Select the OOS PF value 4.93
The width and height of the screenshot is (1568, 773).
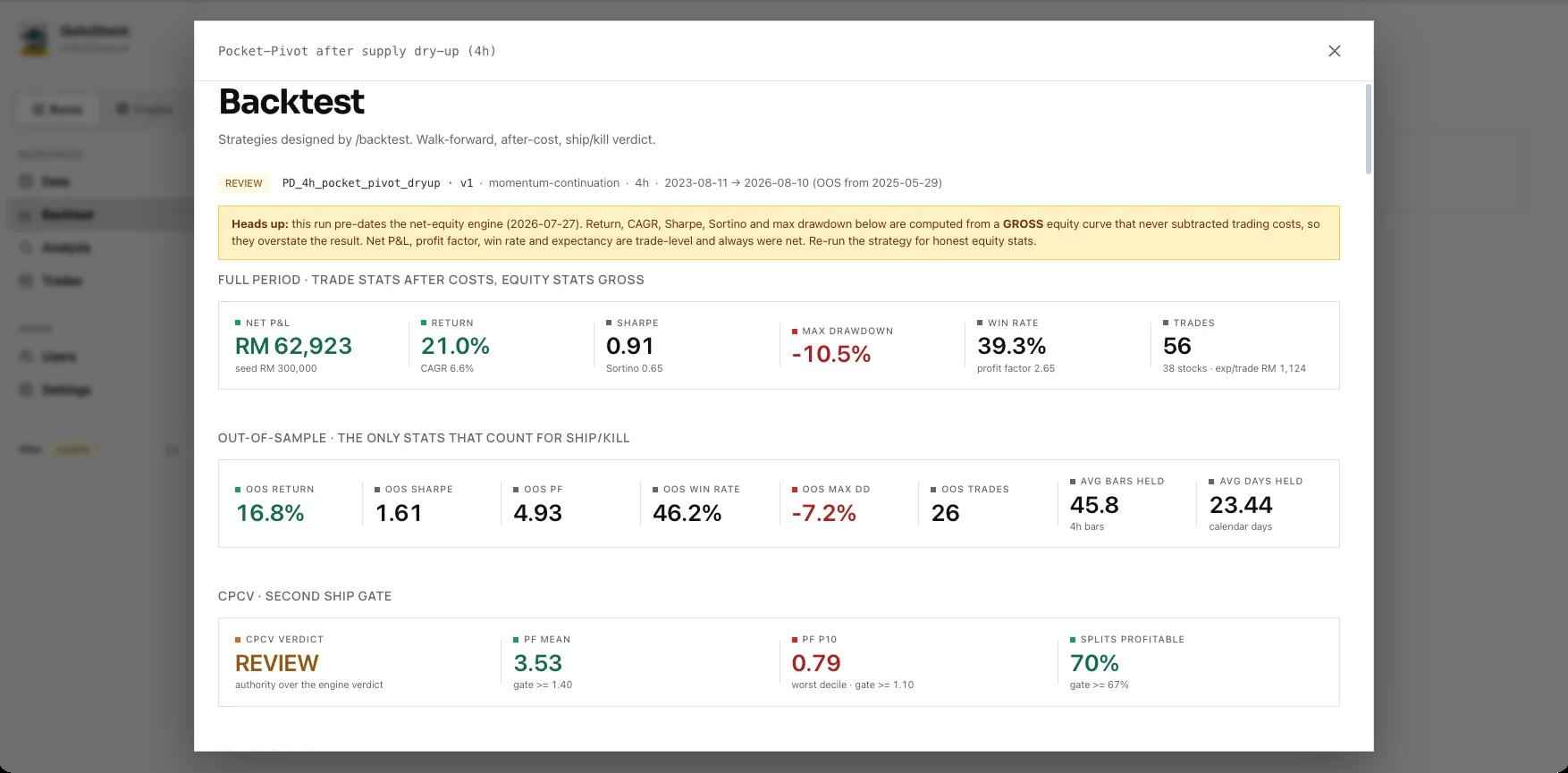(x=537, y=513)
